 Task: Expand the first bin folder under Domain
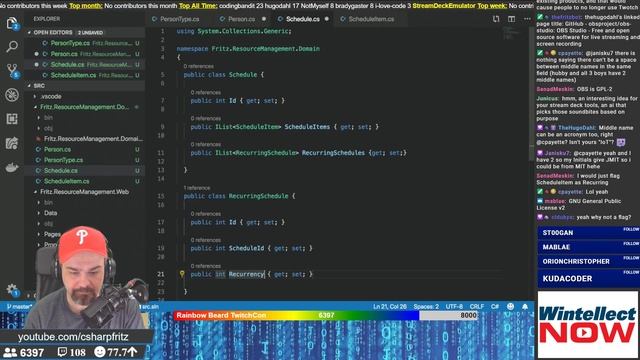48,118
